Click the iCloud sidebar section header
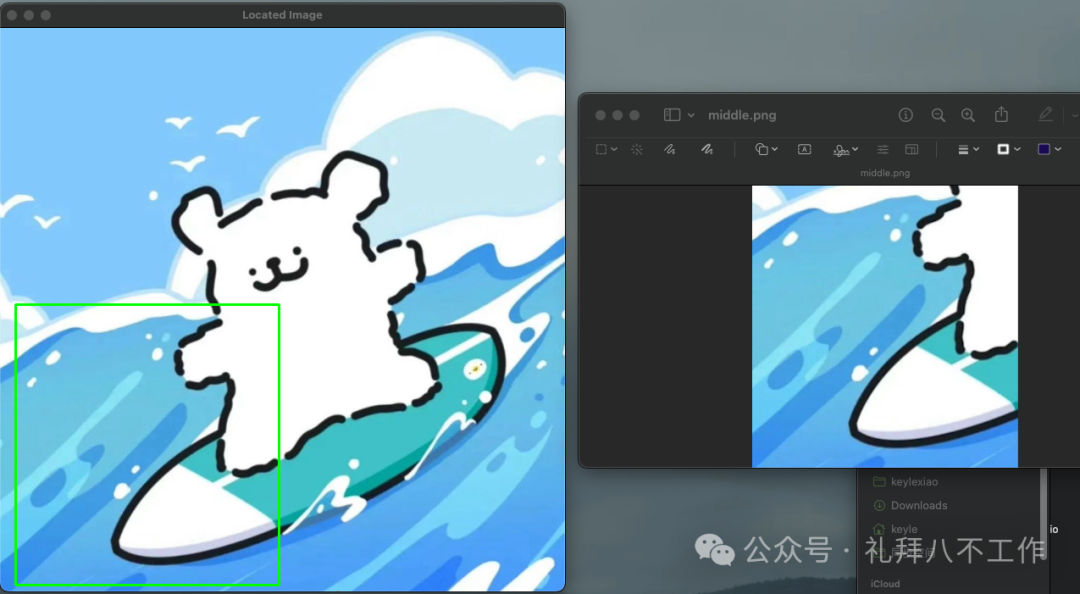This screenshot has height=594, width=1080. 885,584
